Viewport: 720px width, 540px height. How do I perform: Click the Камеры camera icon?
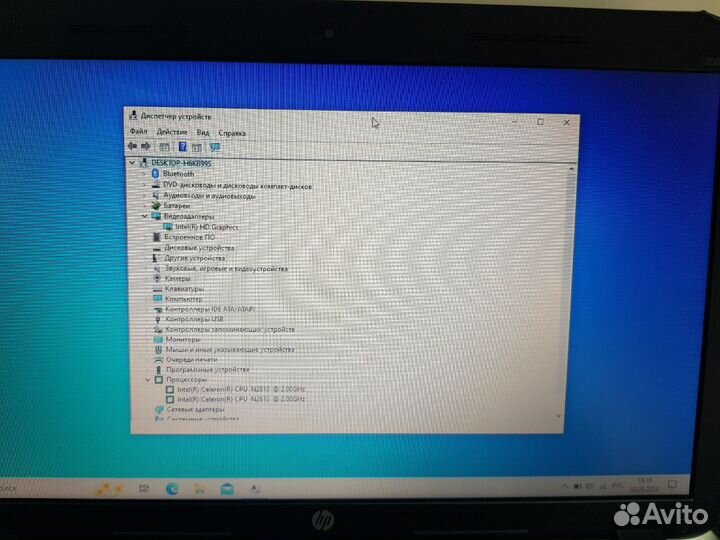pos(157,278)
